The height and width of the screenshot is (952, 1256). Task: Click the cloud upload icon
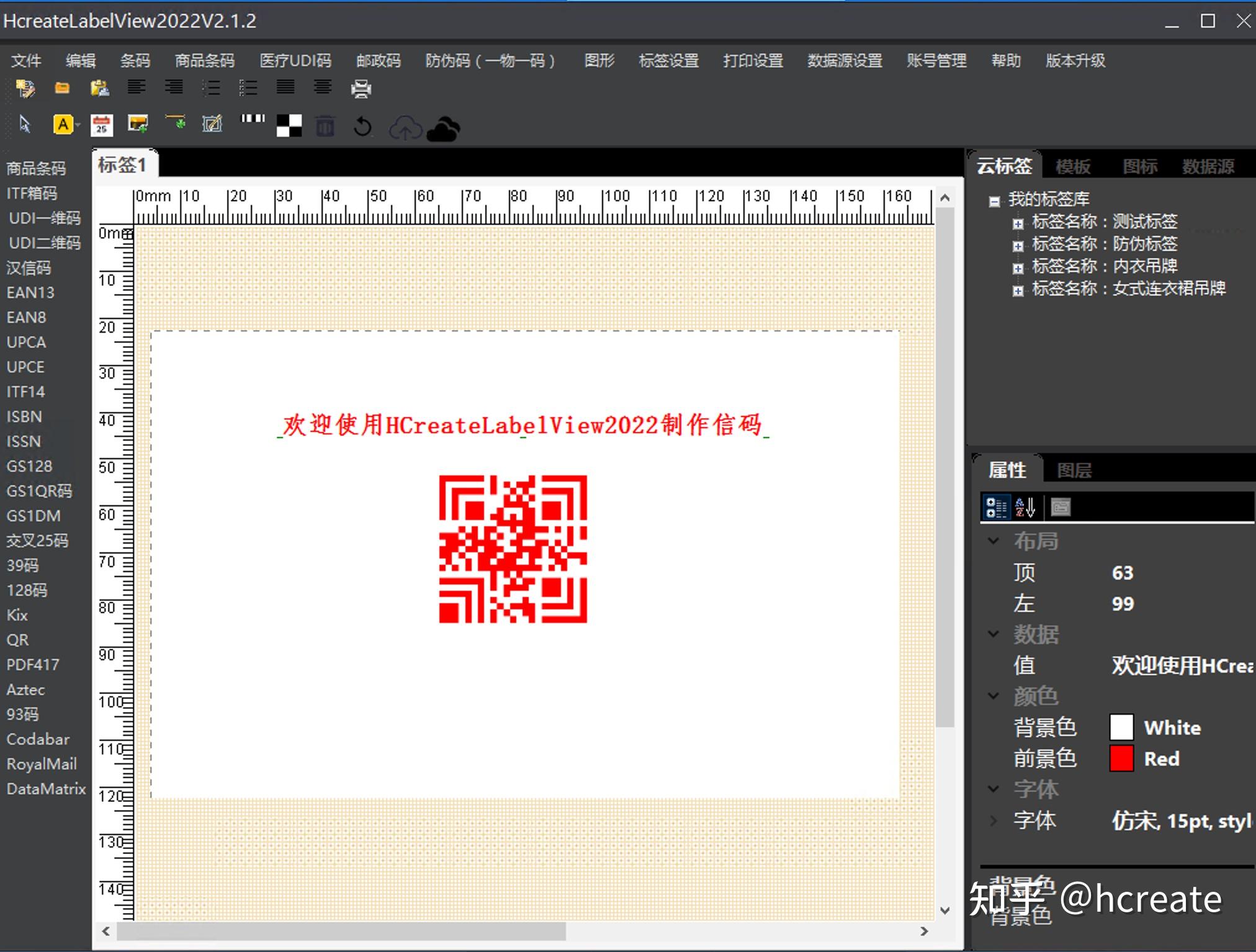[x=405, y=128]
